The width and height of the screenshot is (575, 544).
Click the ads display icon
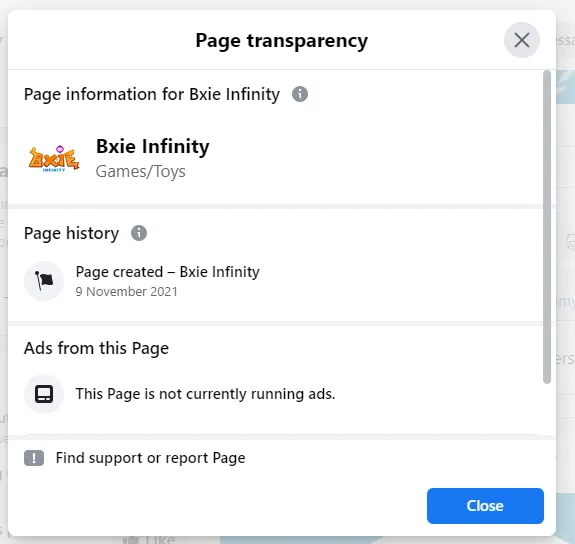pos(44,394)
